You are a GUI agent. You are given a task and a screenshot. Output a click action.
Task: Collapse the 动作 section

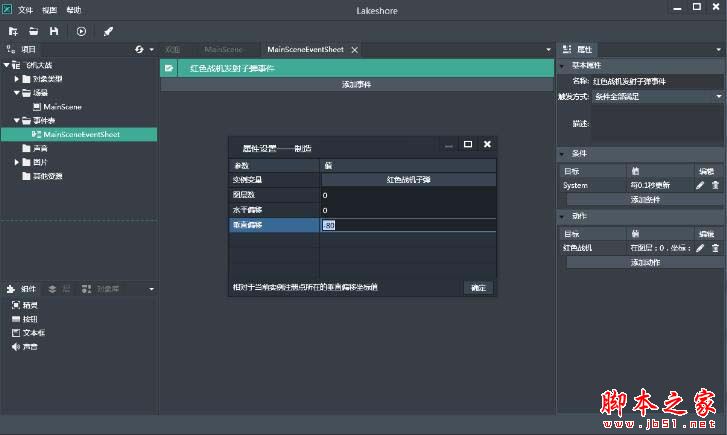coord(562,217)
